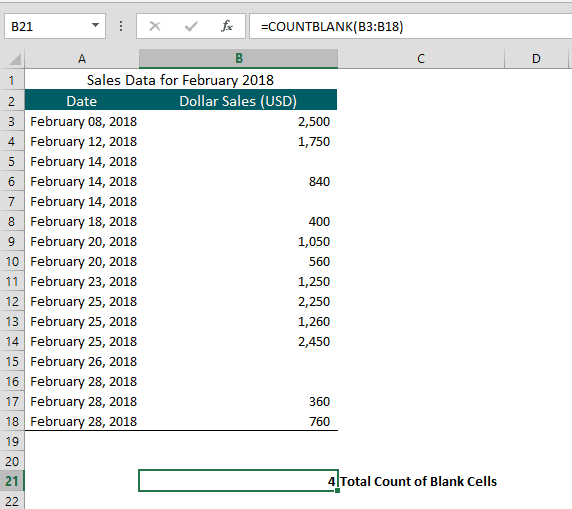Select row 1 header

click(12, 80)
